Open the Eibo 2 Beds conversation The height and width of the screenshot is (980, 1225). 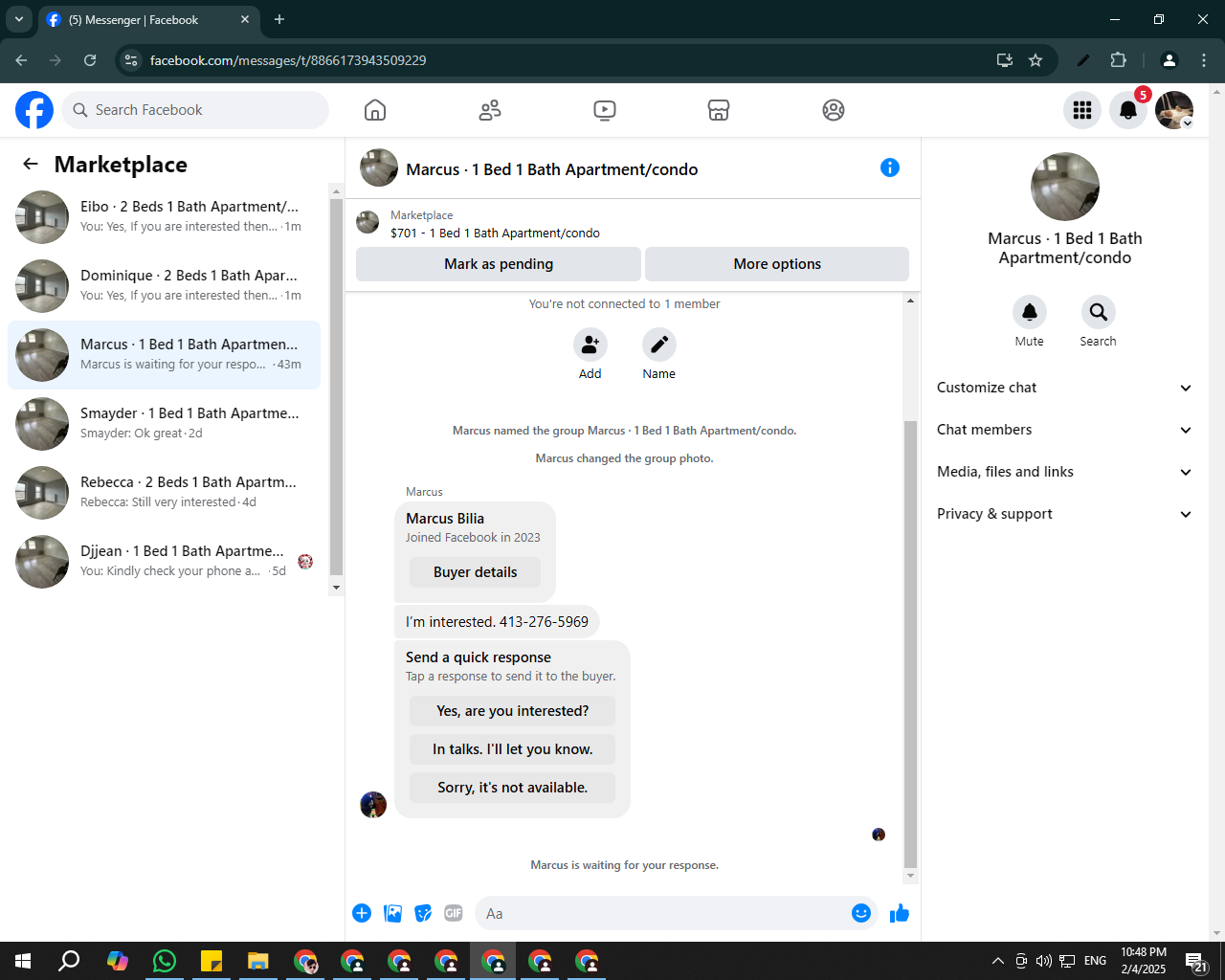164,217
